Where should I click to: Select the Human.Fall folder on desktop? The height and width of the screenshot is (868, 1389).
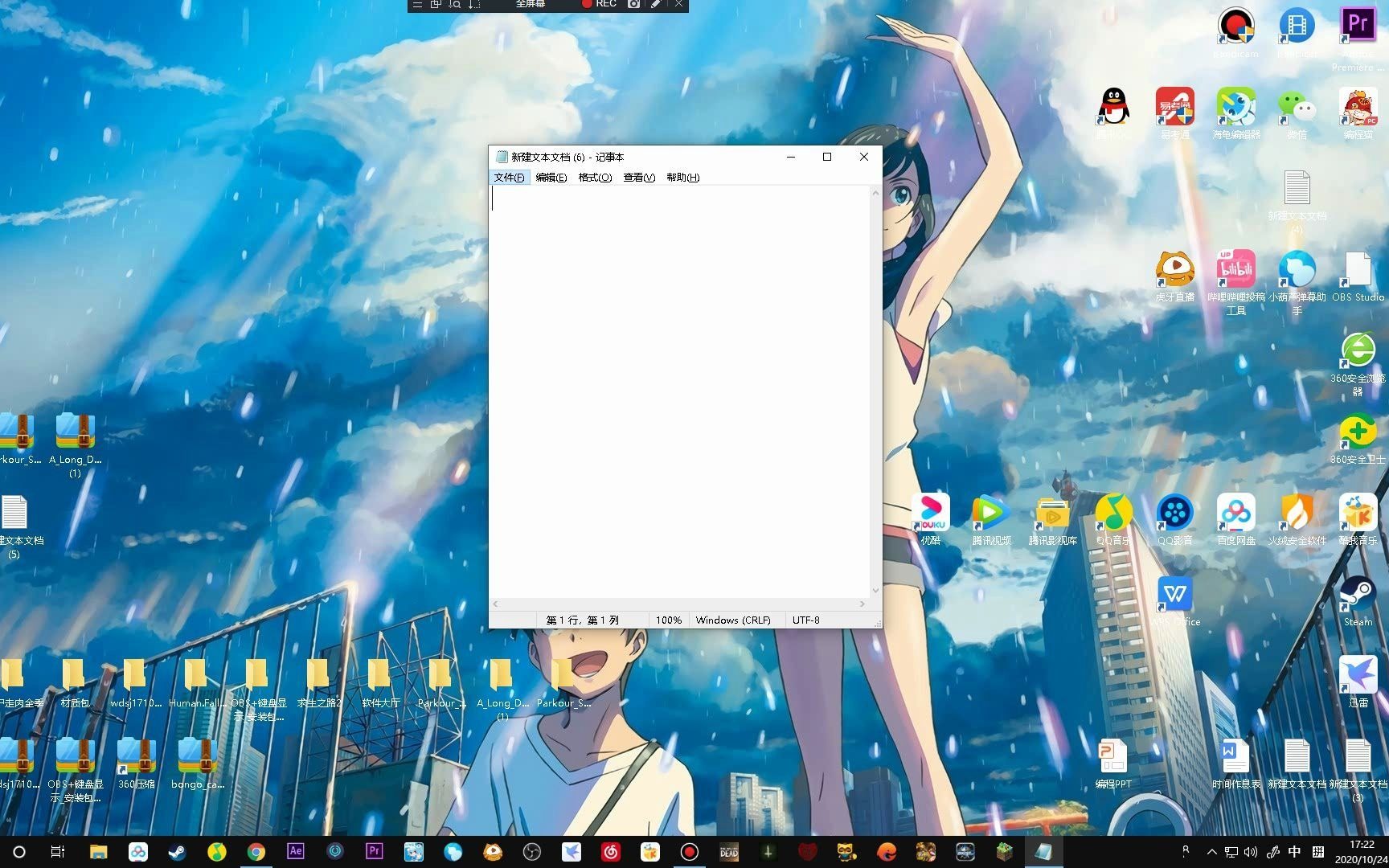point(197,683)
